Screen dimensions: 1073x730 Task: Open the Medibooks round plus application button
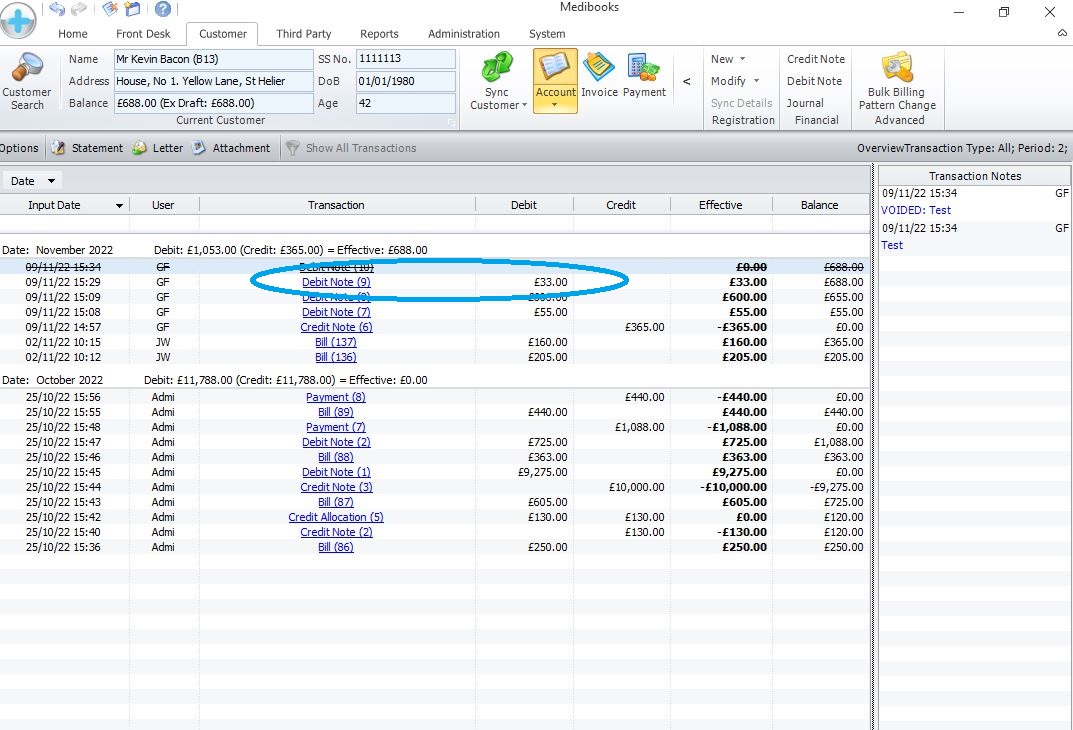pyautogui.click(x=18, y=18)
